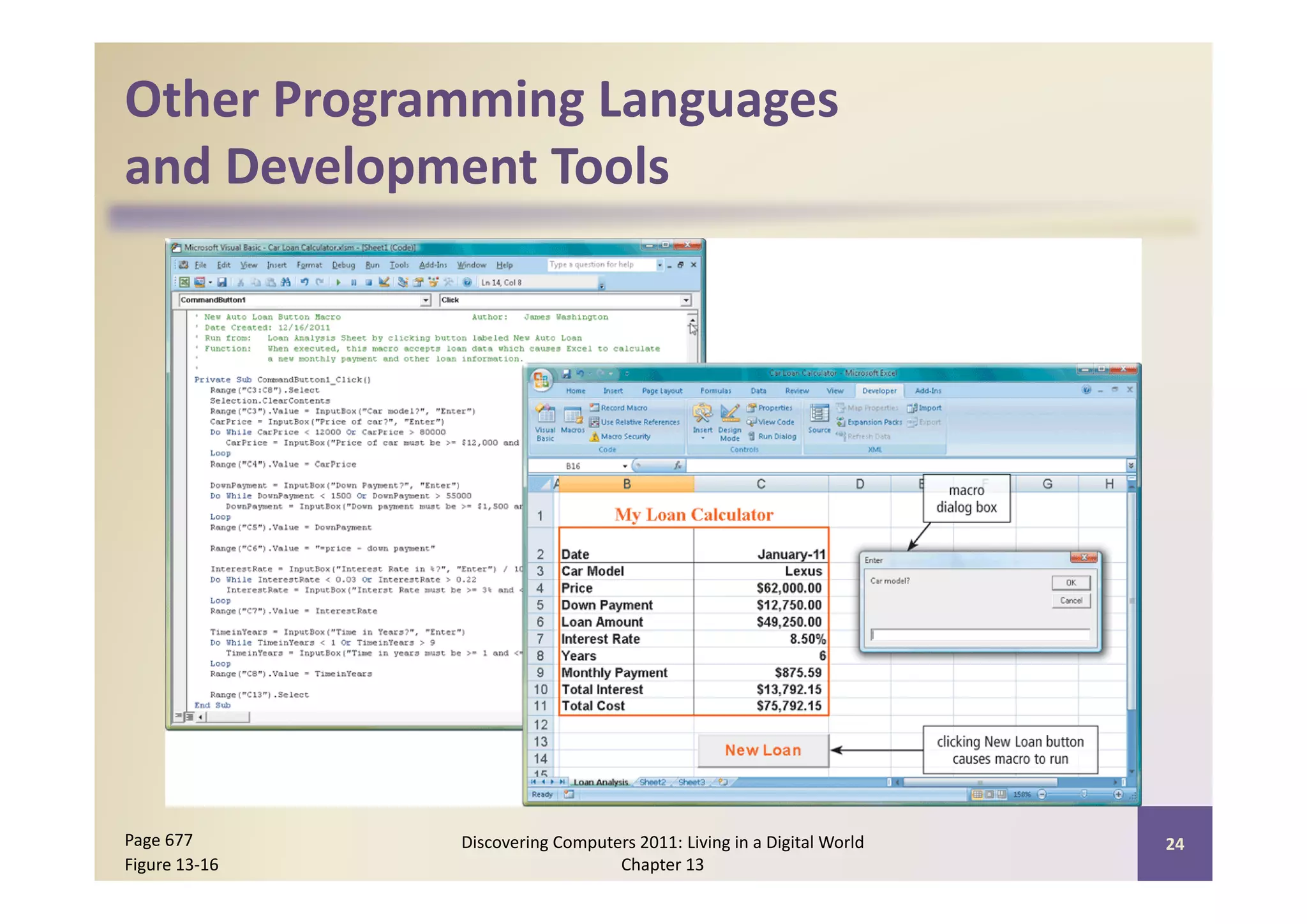Click Zoom Out minus button

(x=1042, y=794)
